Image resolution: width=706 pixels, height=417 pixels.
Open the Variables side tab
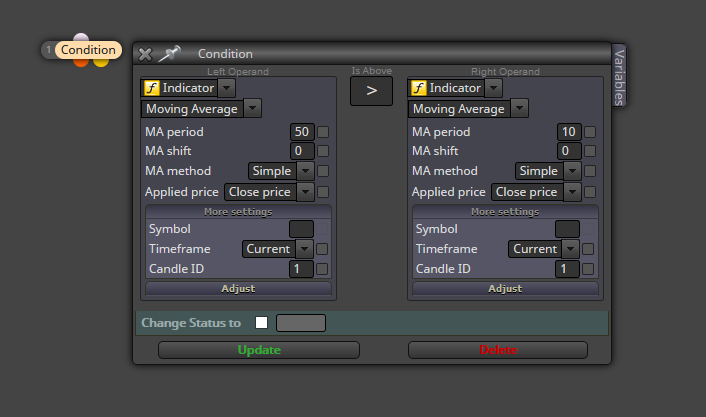tap(619, 77)
